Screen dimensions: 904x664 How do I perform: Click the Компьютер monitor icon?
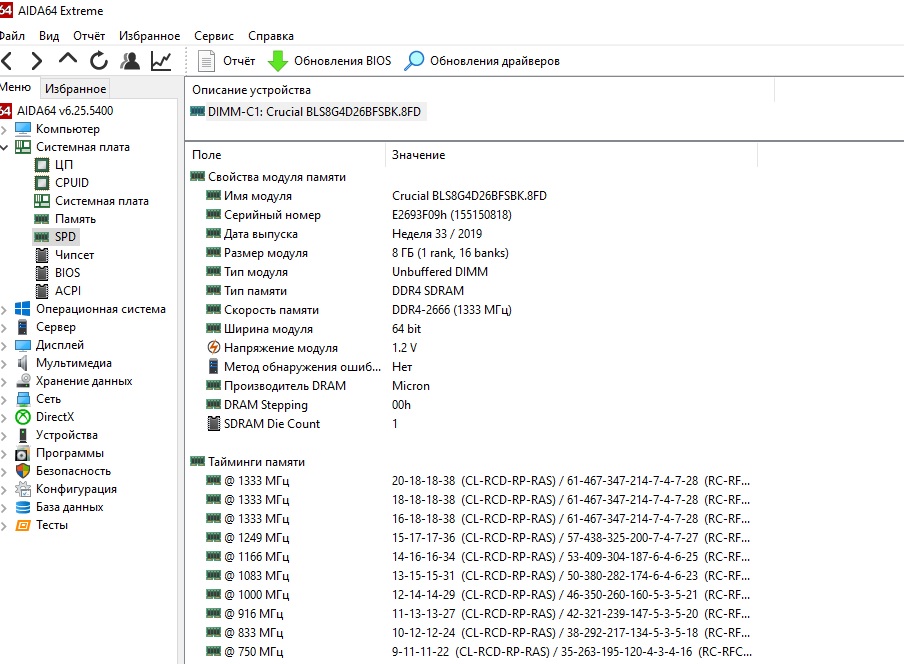tap(22, 129)
